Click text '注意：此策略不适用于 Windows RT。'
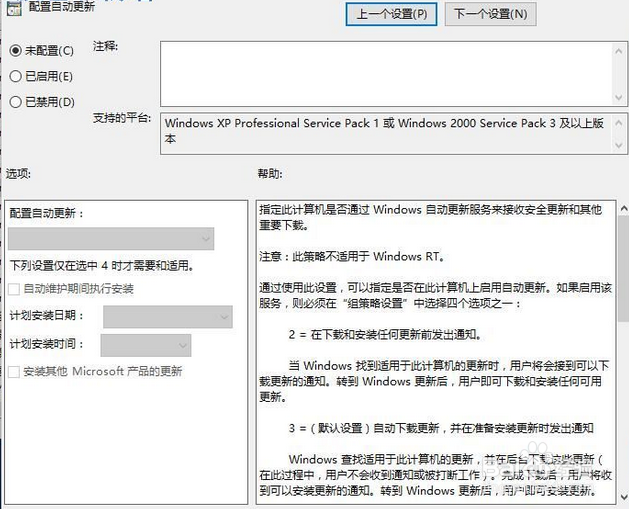629x509 pixels. (x=351, y=256)
